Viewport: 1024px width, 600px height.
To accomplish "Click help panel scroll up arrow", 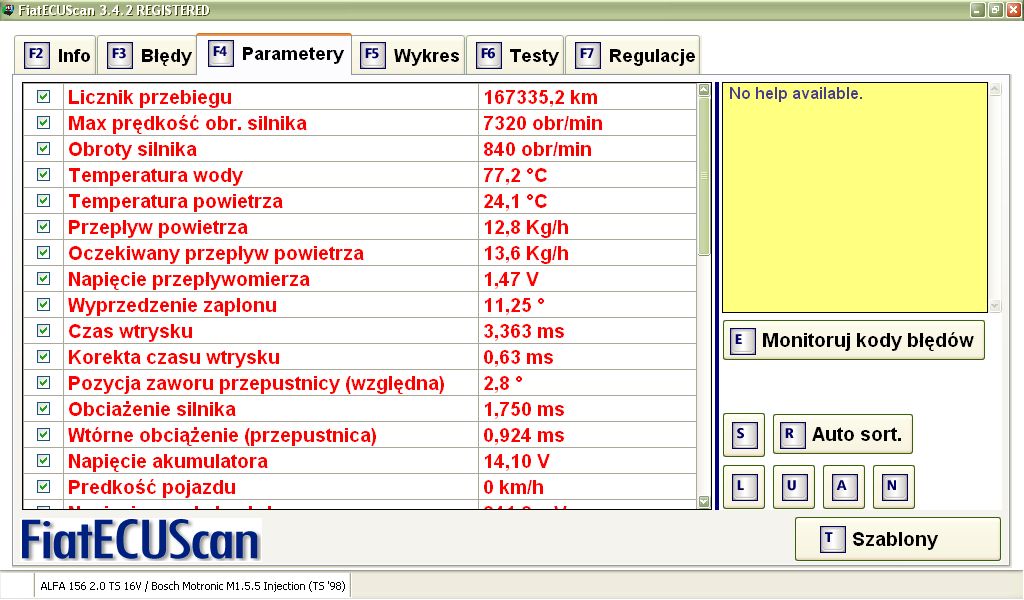I will [x=995, y=89].
